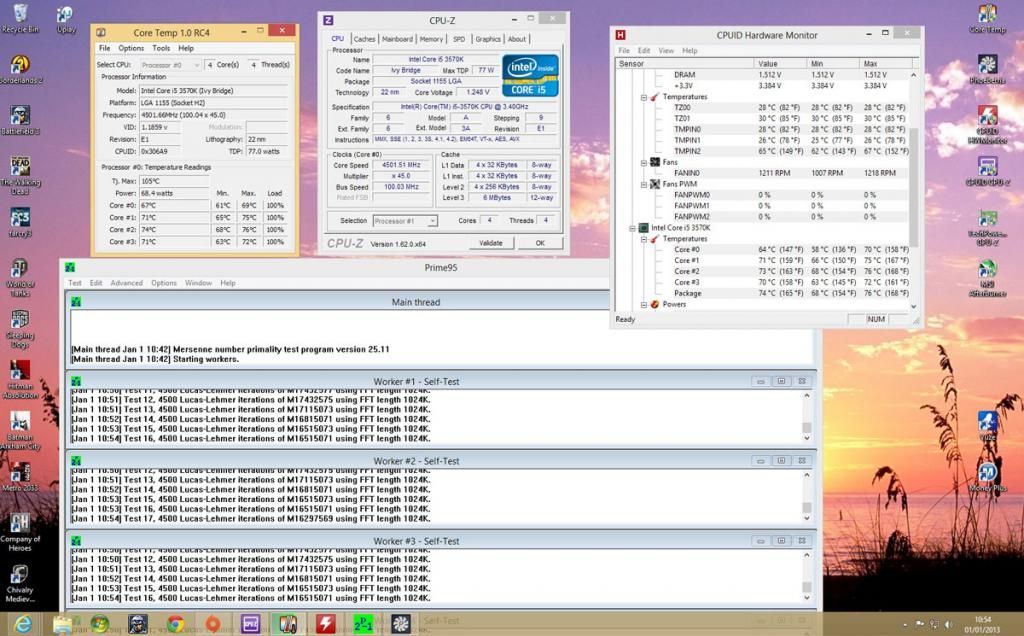The image size is (1024, 636).
Task: Launch the Uplay desktop shortcut
Action: tap(65, 15)
